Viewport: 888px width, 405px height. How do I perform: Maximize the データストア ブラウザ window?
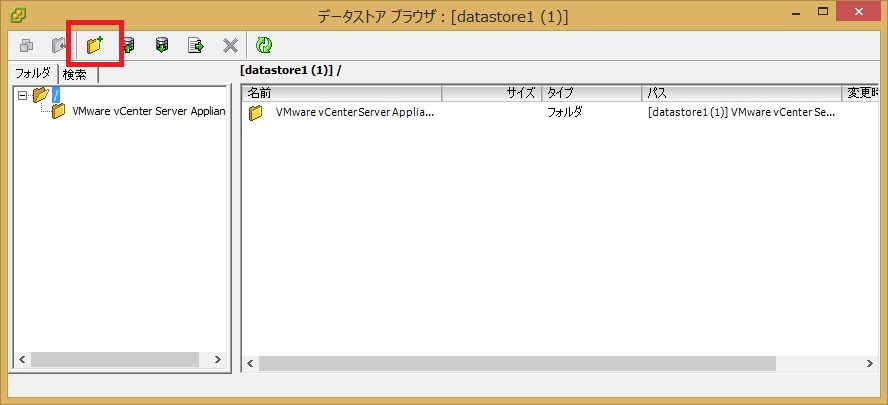[824, 11]
